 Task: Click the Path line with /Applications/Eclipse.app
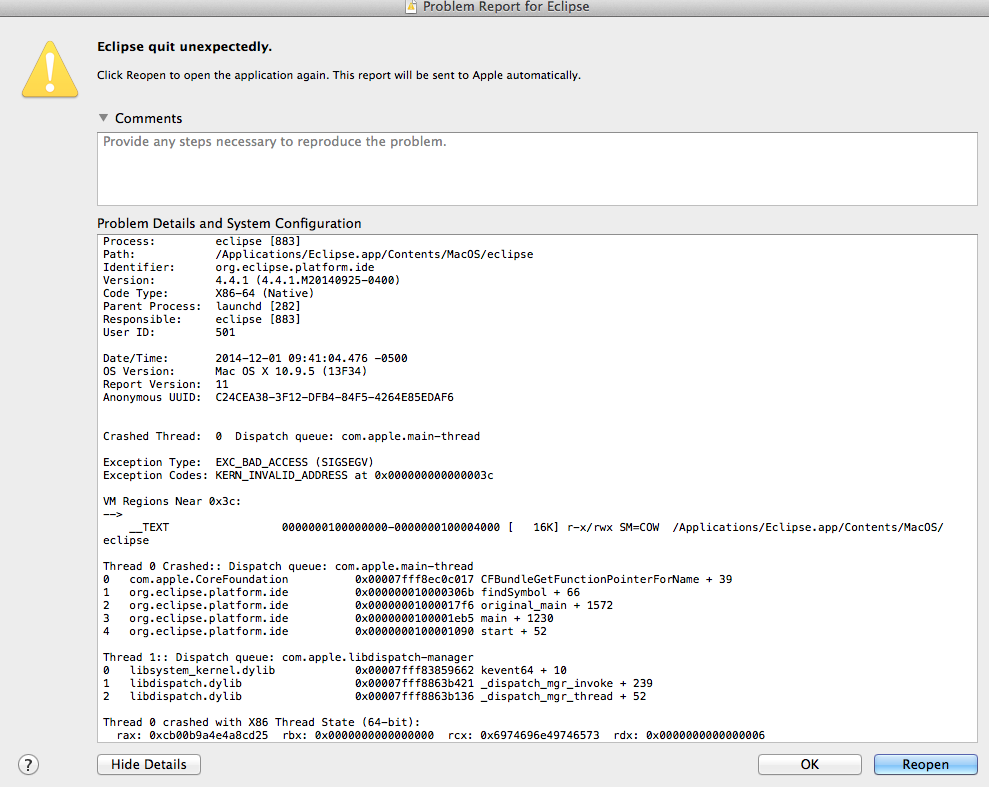pos(318,254)
